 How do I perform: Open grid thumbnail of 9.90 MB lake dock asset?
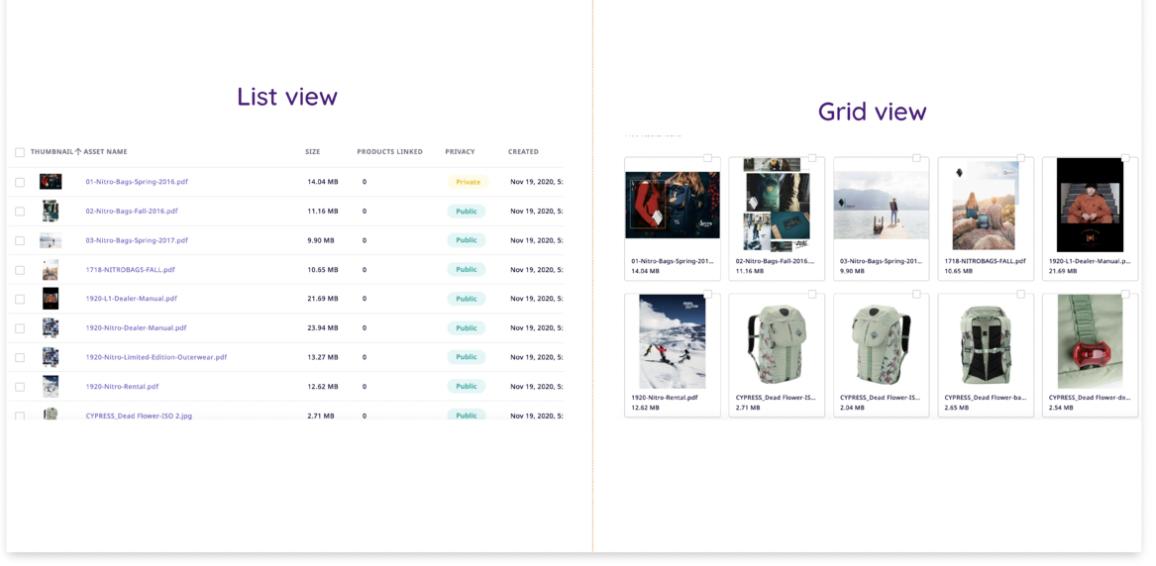point(881,205)
